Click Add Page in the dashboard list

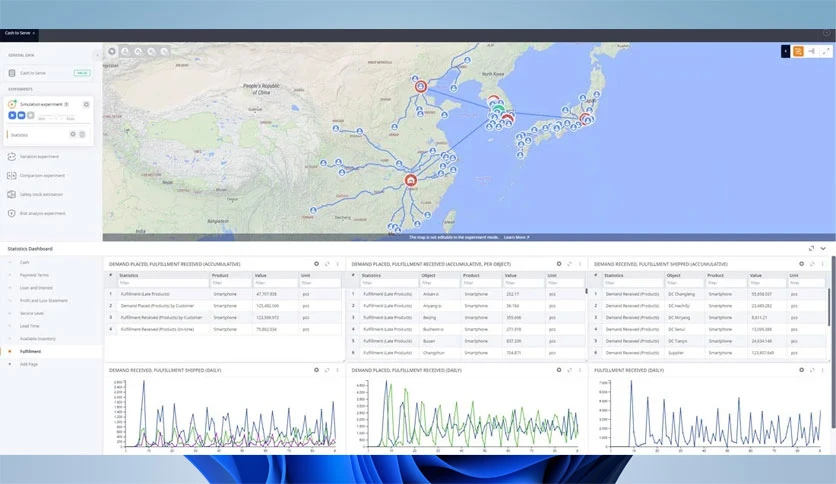pyautogui.click(x=29, y=365)
